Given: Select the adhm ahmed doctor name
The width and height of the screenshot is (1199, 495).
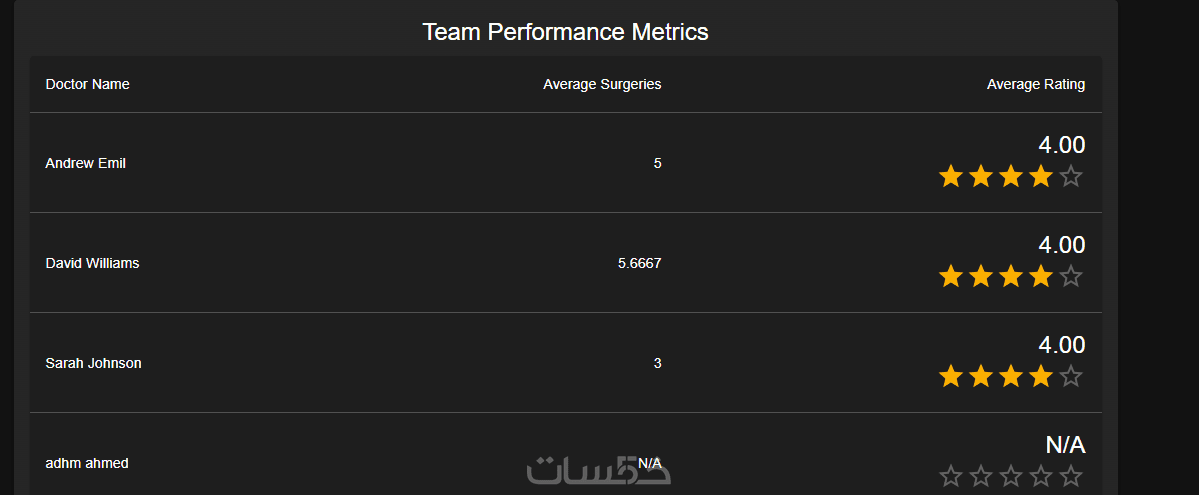Looking at the screenshot, I should point(87,463).
